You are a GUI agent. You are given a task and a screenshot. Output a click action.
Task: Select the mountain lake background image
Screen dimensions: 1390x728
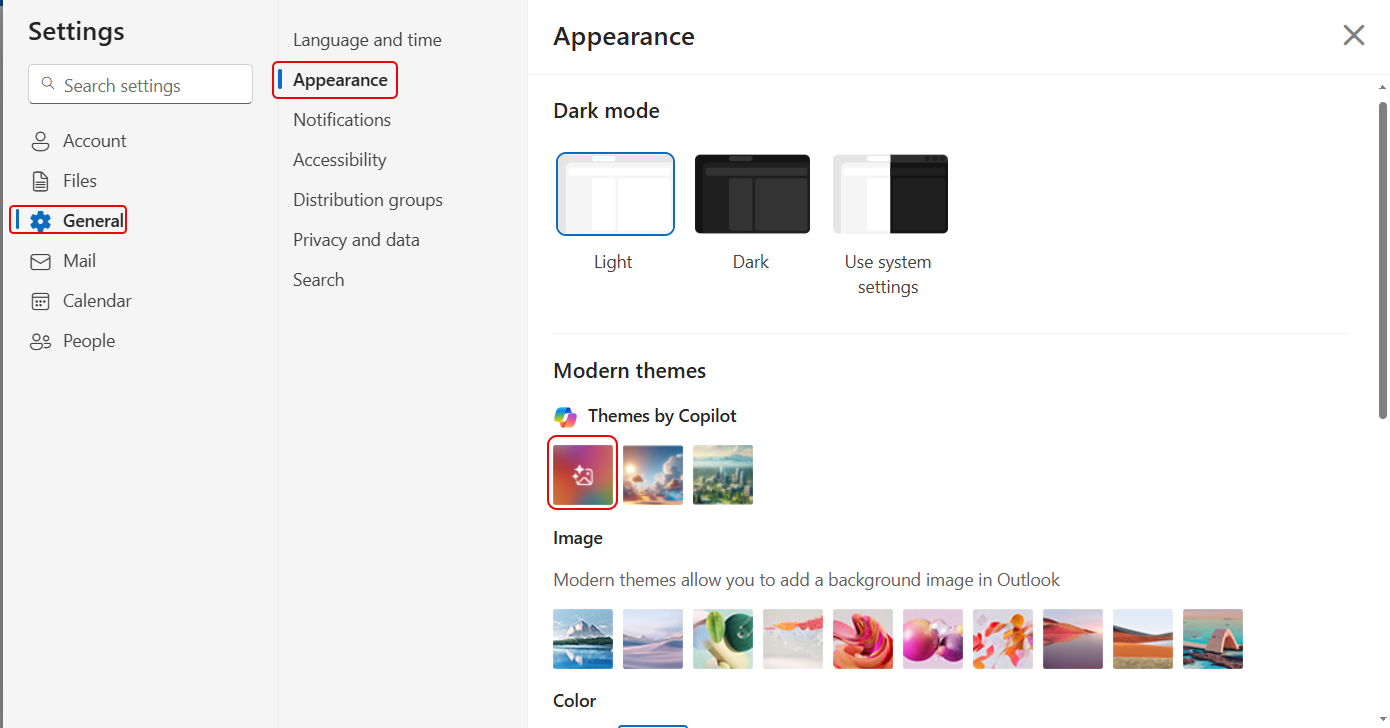[x=583, y=639]
